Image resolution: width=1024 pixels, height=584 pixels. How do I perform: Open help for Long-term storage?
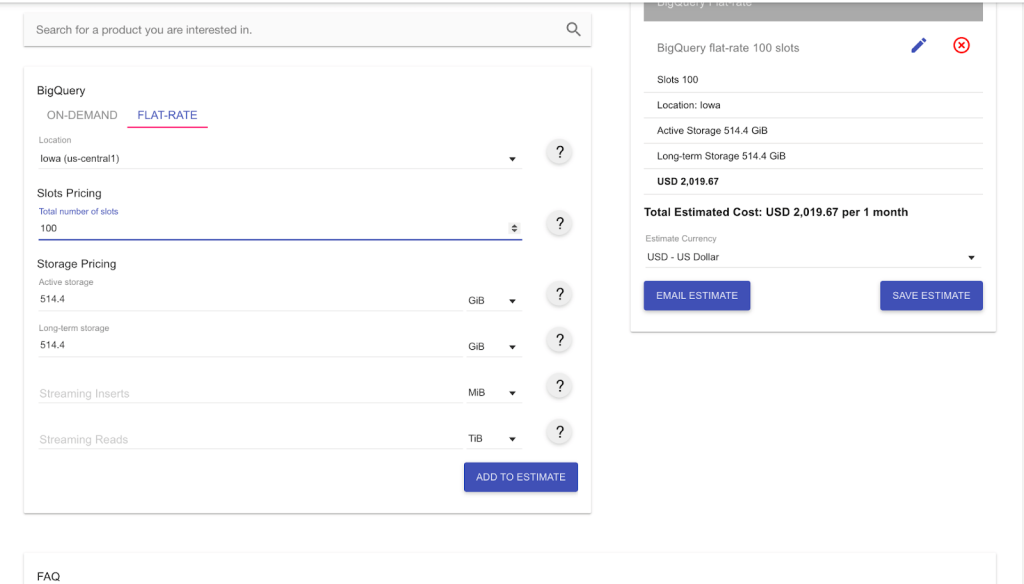point(559,340)
